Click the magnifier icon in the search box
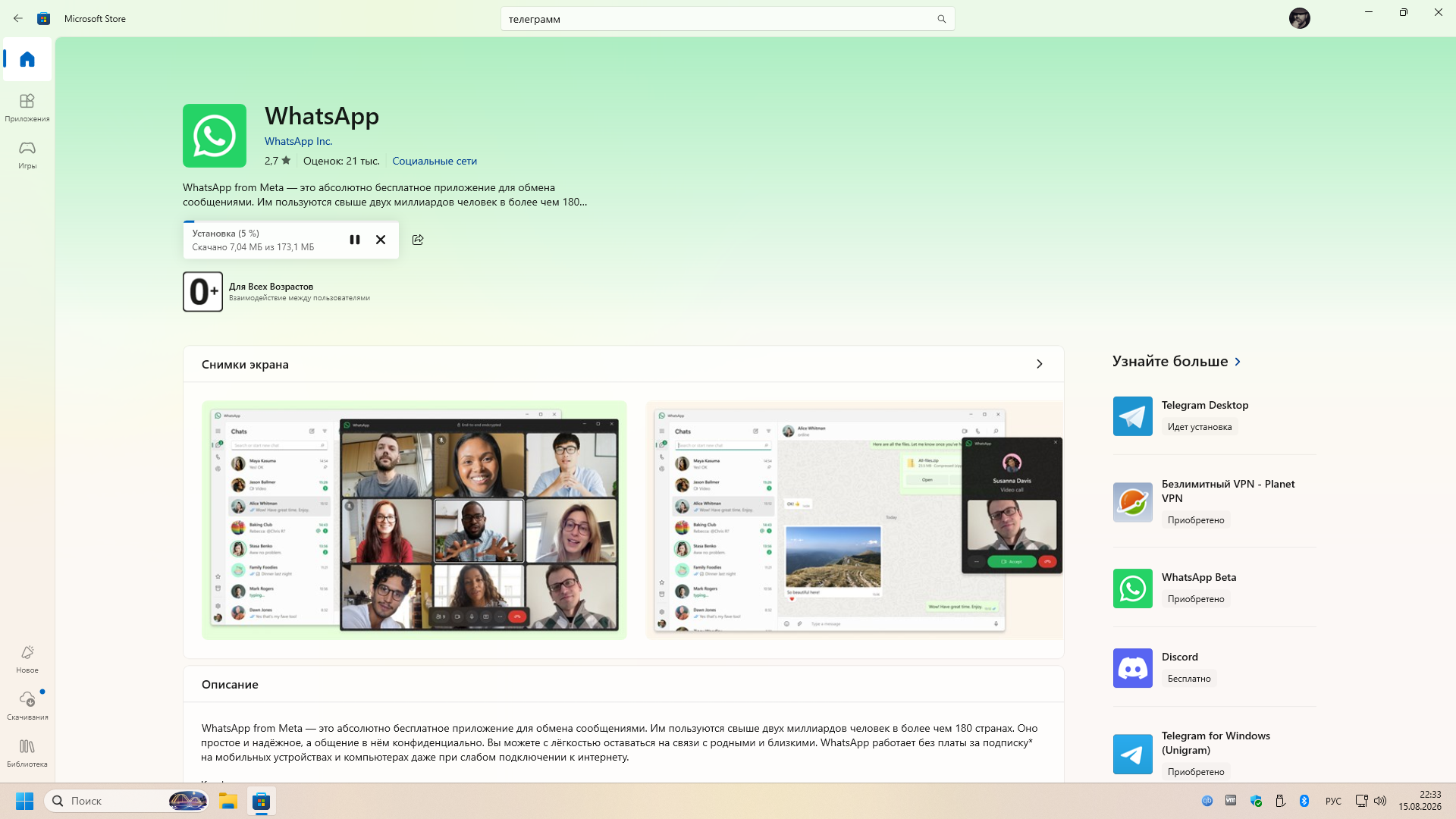The height and width of the screenshot is (819, 1456). point(942,19)
